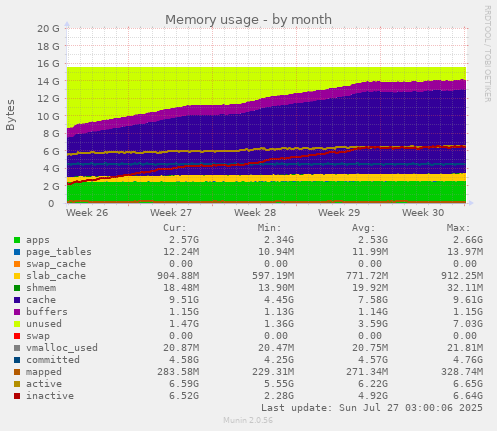Screen dimensions: 497x431
Task: Click the orange swap_cache legend swatch
Action: tap(17, 264)
